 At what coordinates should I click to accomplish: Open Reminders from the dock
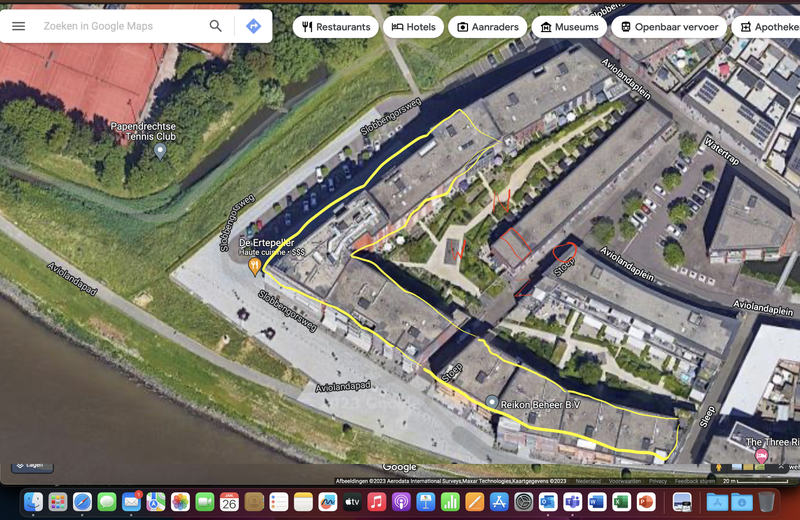279,502
